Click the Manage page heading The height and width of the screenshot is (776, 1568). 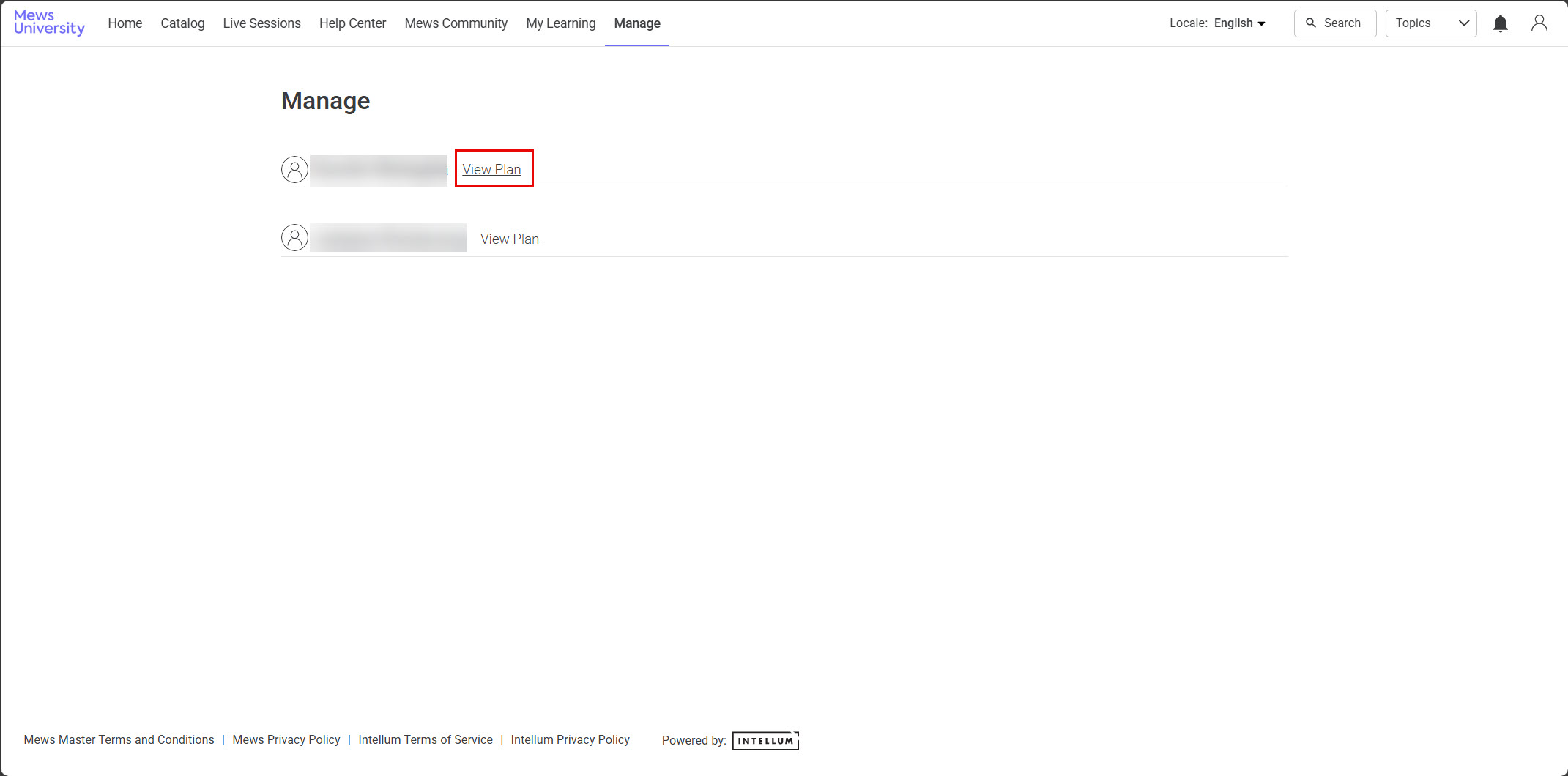point(326,101)
